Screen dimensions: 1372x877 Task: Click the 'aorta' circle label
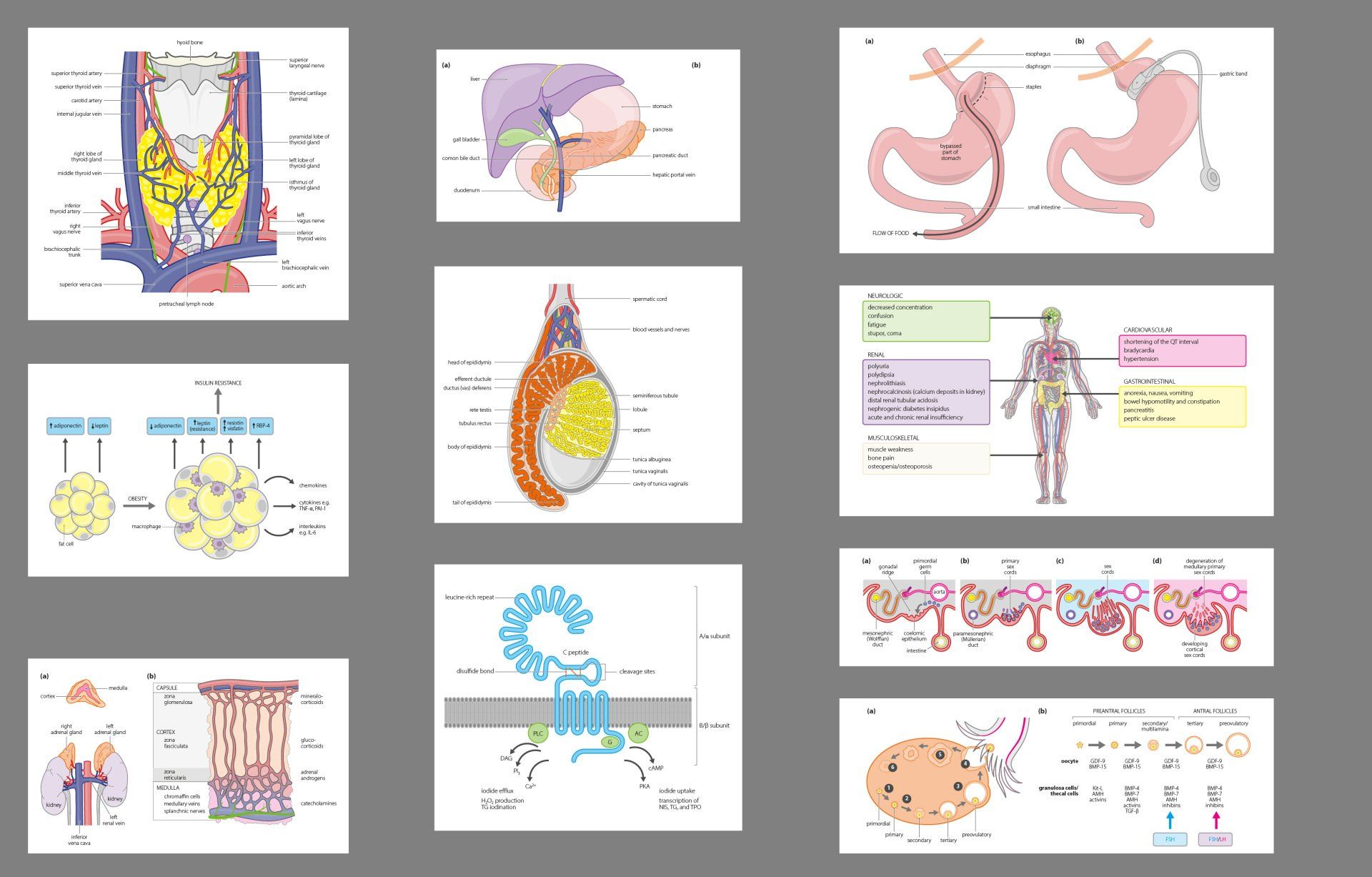(x=939, y=592)
